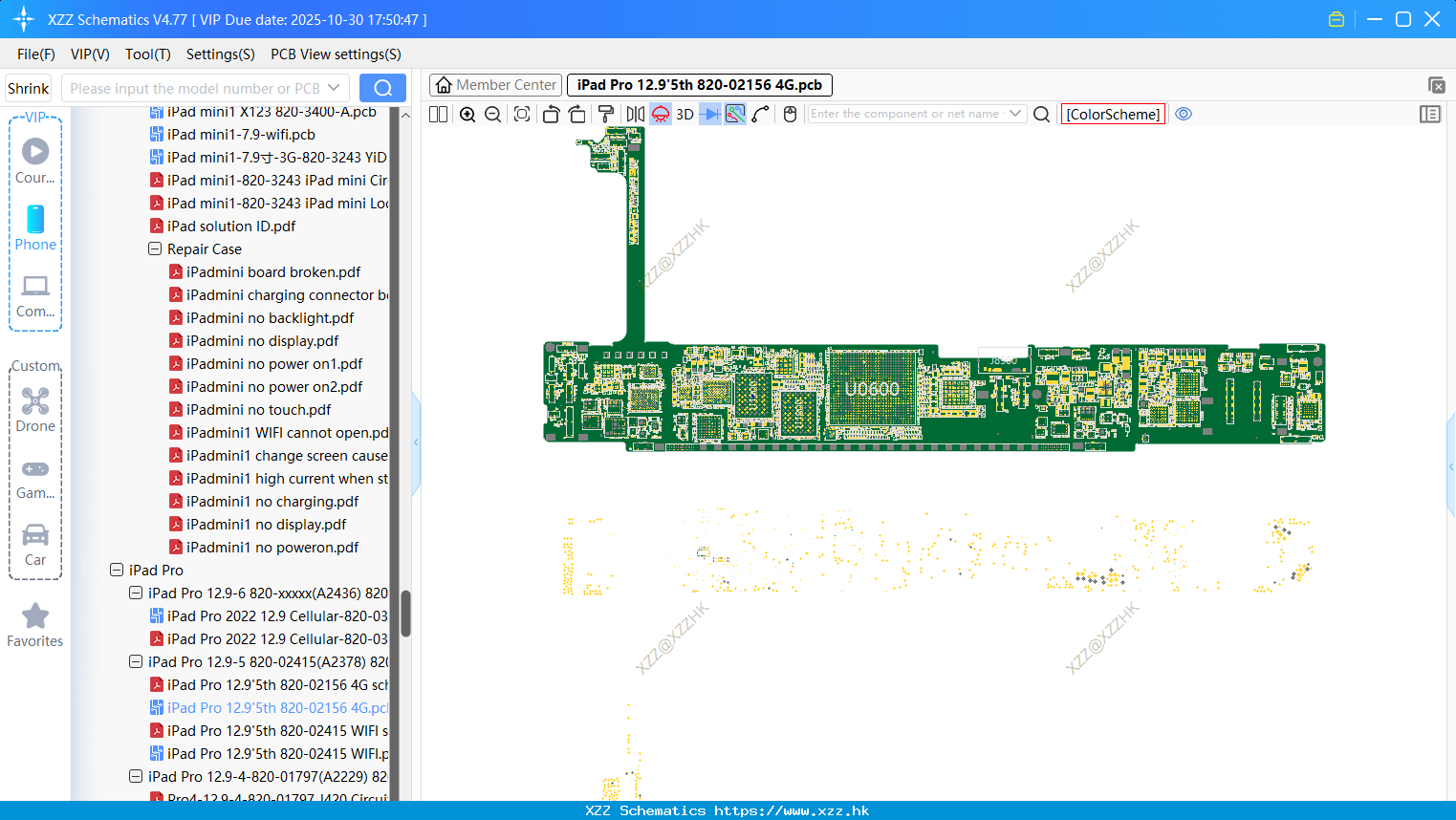
Task: Open Favorites star
Action: point(35,625)
